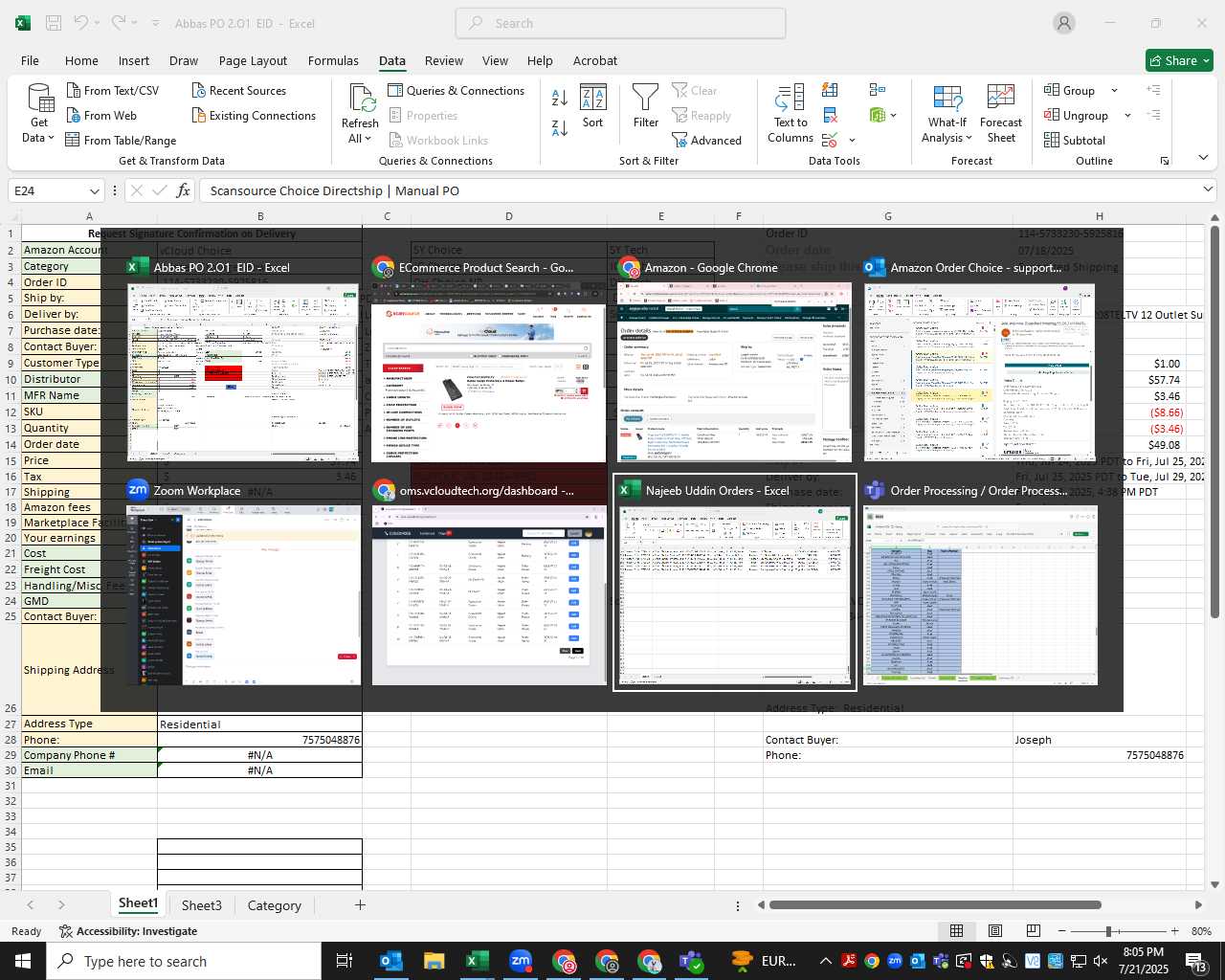Switch to Amazon Google Chrome window thumbnail
The width and height of the screenshot is (1225, 980).
coord(734,359)
